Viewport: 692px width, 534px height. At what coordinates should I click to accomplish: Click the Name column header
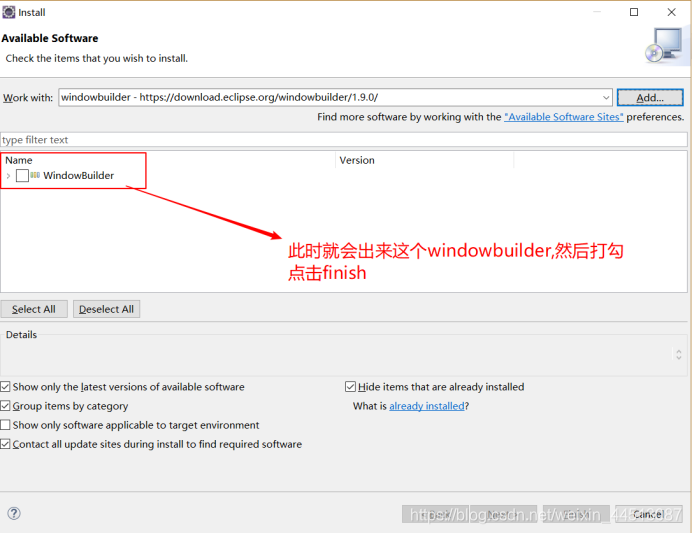point(168,160)
